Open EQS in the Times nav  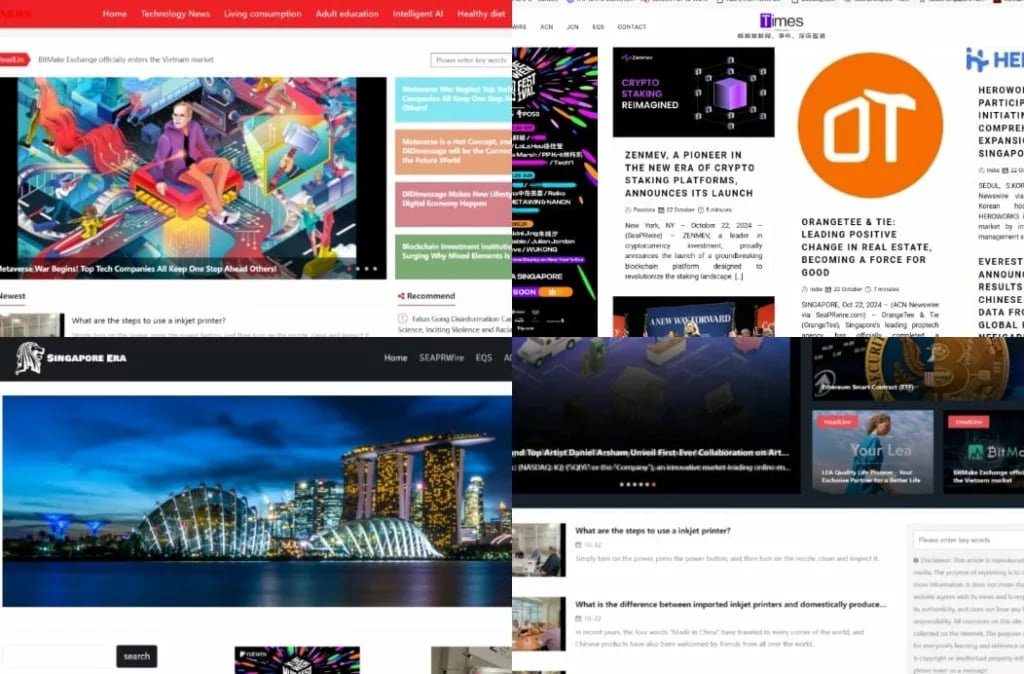[598, 27]
